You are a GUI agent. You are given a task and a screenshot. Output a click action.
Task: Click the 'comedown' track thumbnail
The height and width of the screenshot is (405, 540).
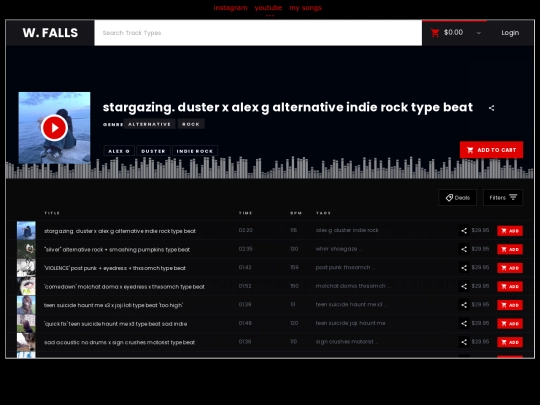click(26, 287)
